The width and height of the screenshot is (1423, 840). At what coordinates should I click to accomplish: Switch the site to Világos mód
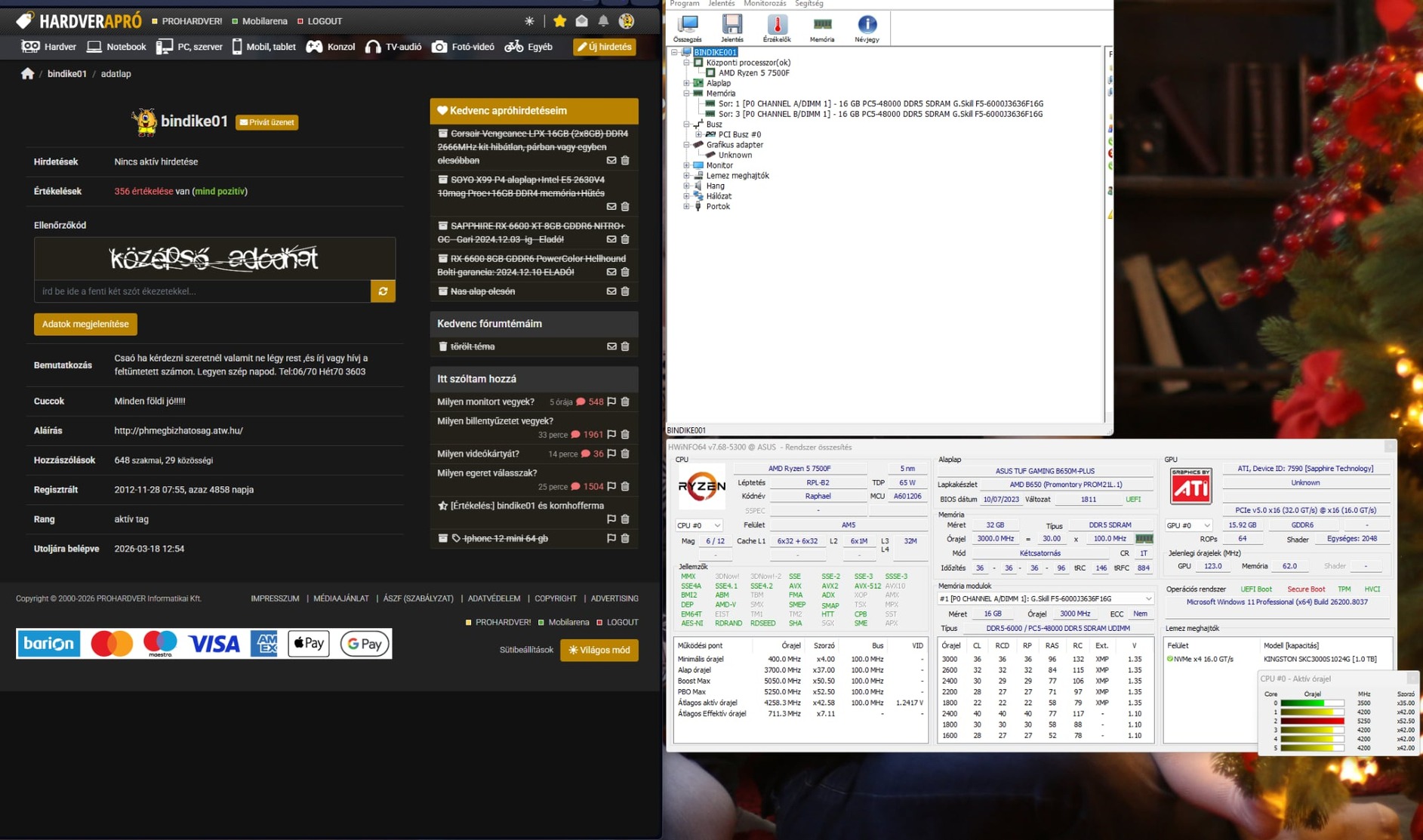click(599, 650)
